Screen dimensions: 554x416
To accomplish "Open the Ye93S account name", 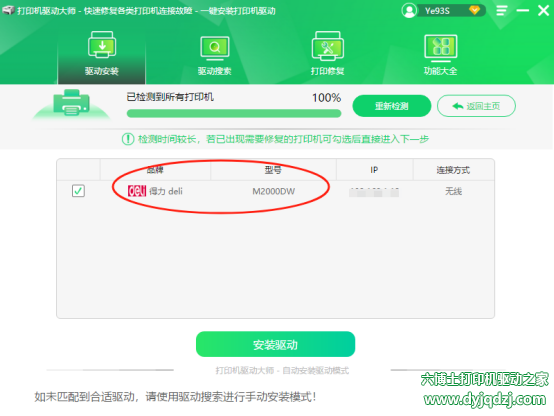I will tap(437, 11).
